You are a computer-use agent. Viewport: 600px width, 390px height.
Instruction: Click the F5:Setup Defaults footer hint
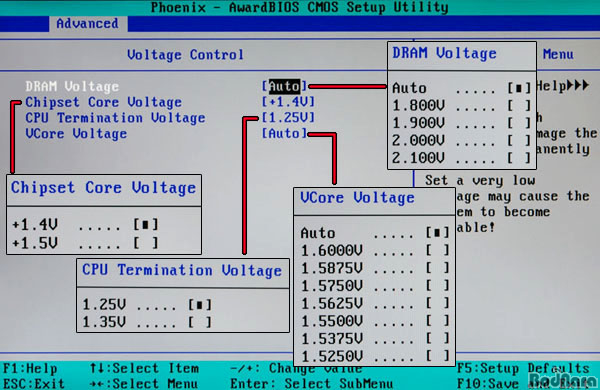pyautogui.click(x=523, y=369)
